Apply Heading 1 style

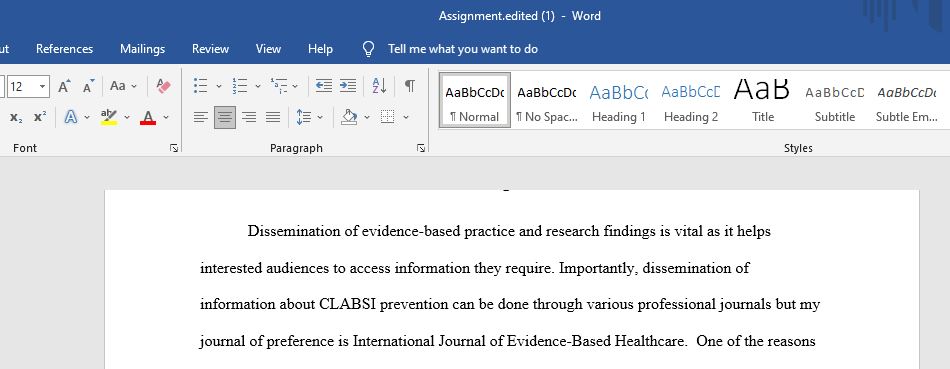619,101
